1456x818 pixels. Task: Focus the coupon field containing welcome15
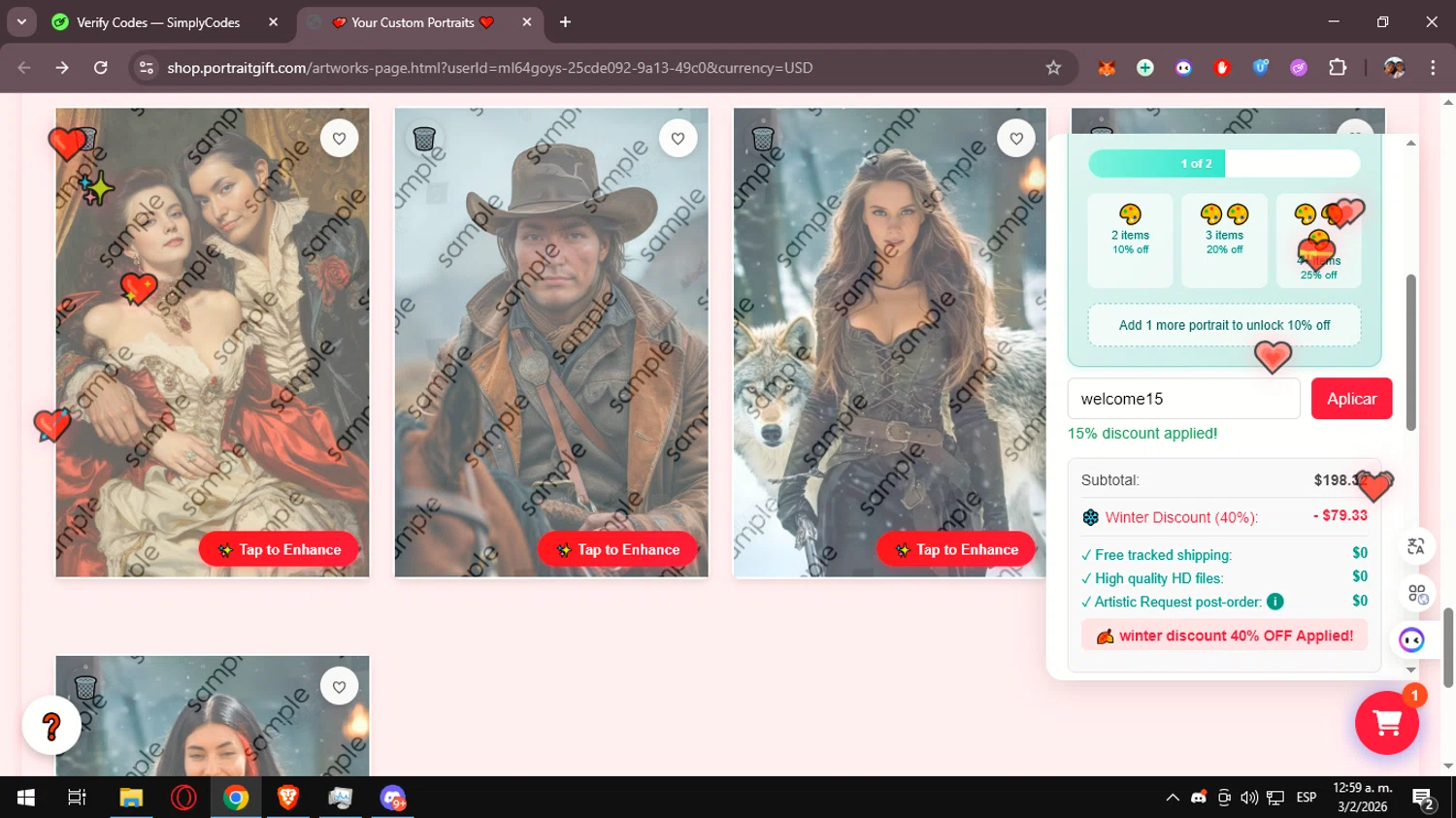pos(1183,399)
